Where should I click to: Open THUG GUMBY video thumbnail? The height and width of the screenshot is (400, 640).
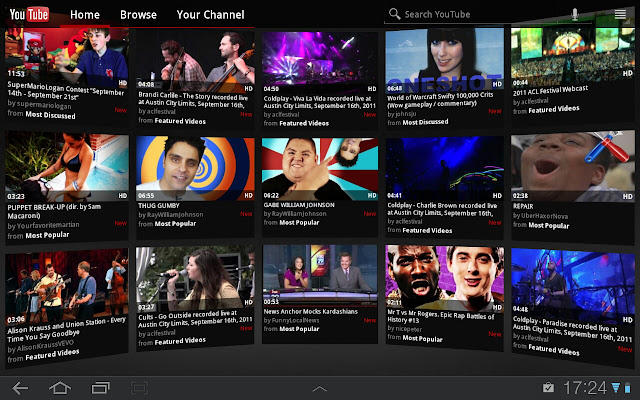pyautogui.click(x=195, y=169)
